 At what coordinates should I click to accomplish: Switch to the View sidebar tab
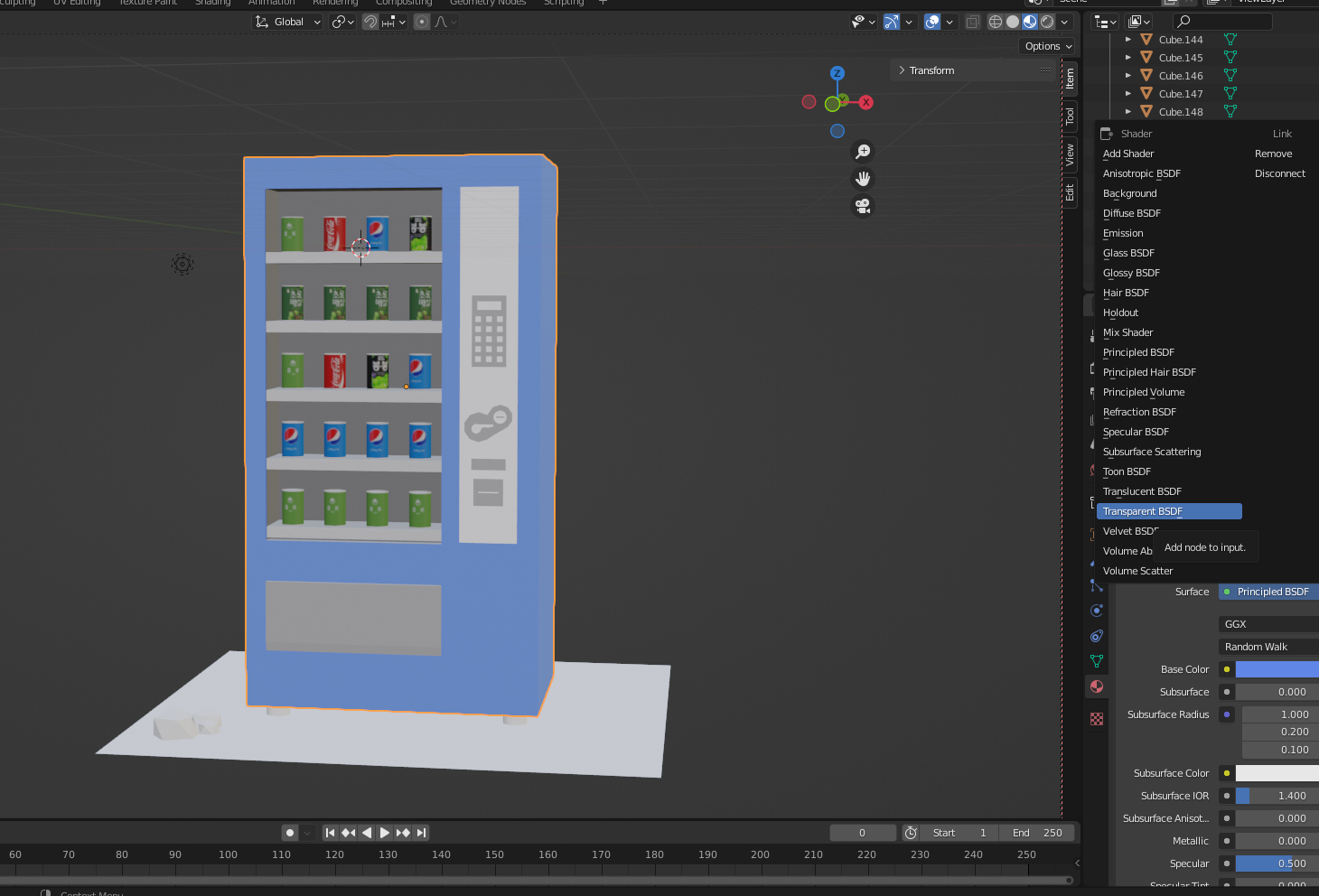tap(1070, 154)
